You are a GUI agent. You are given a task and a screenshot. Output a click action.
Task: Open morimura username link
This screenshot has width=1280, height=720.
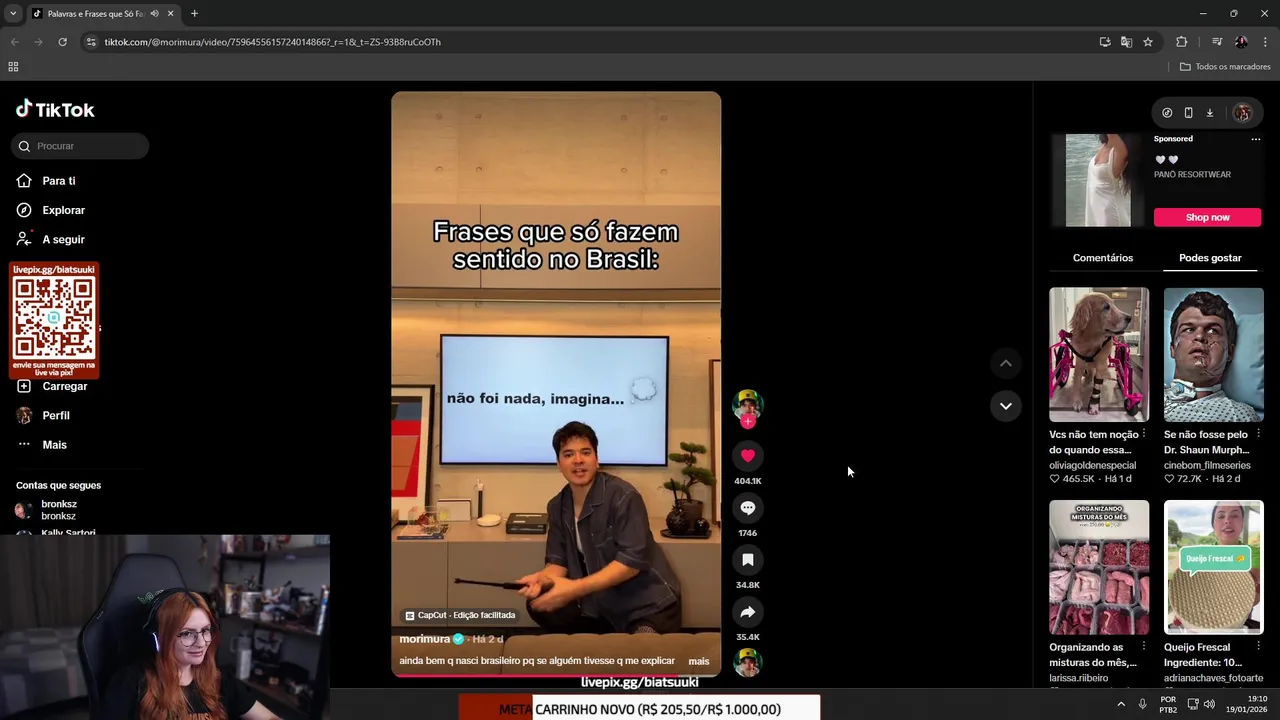[x=425, y=639]
